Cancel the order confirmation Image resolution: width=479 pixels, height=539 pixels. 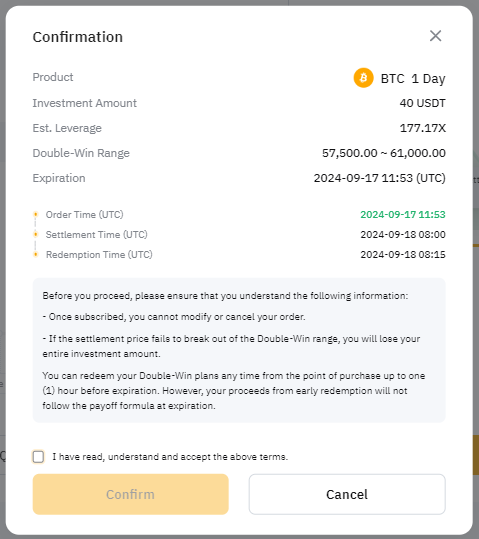pos(347,494)
